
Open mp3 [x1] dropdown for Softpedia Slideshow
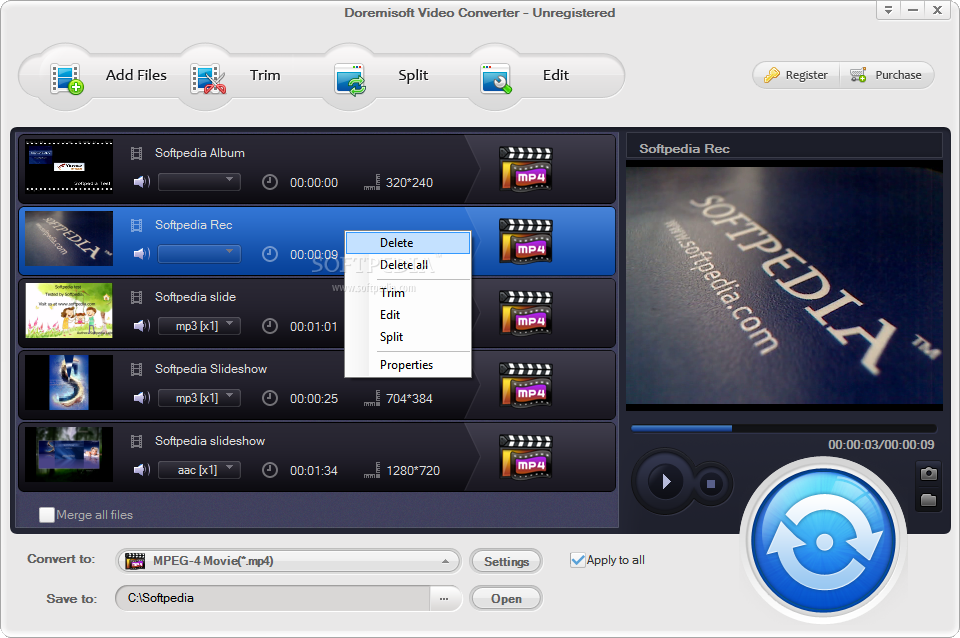tap(199, 398)
